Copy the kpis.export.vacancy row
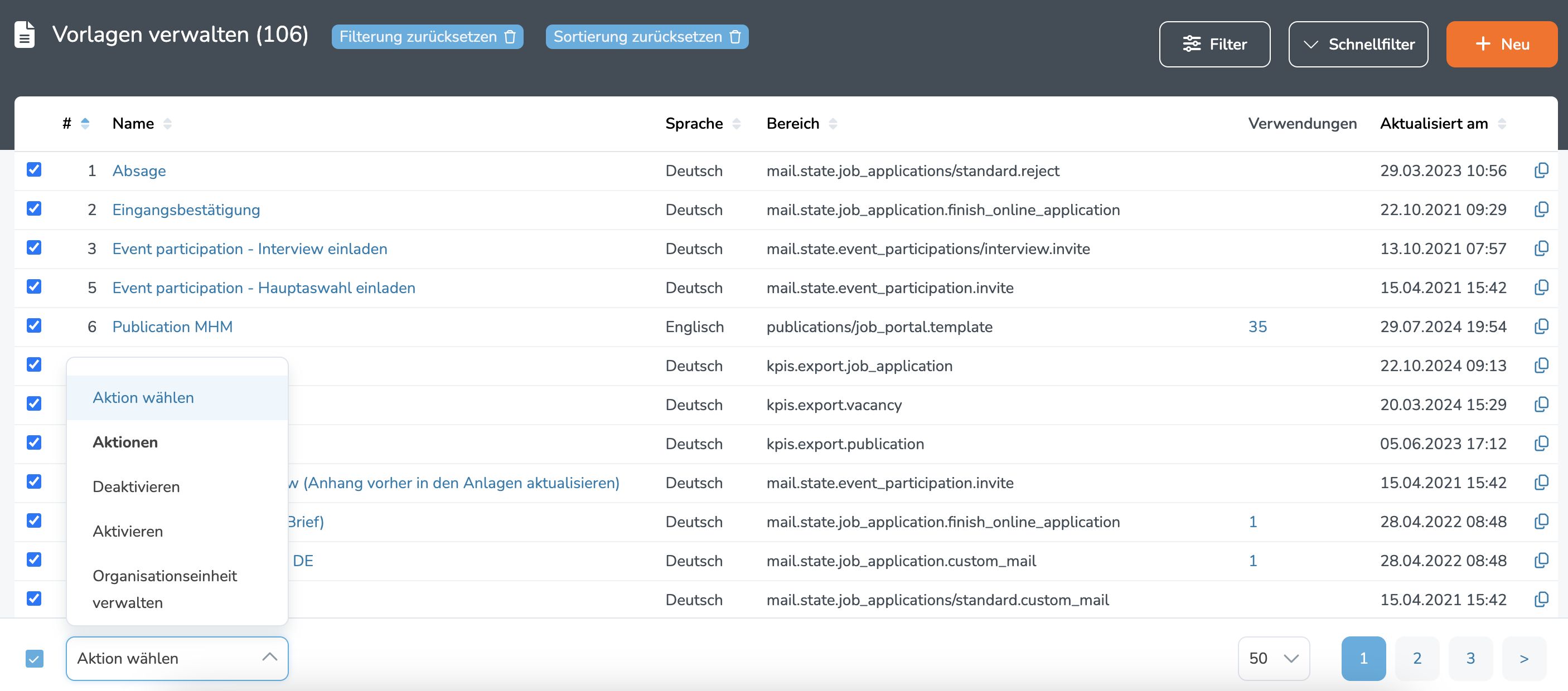The width and height of the screenshot is (1568, 691). [x=1541, y=404]
